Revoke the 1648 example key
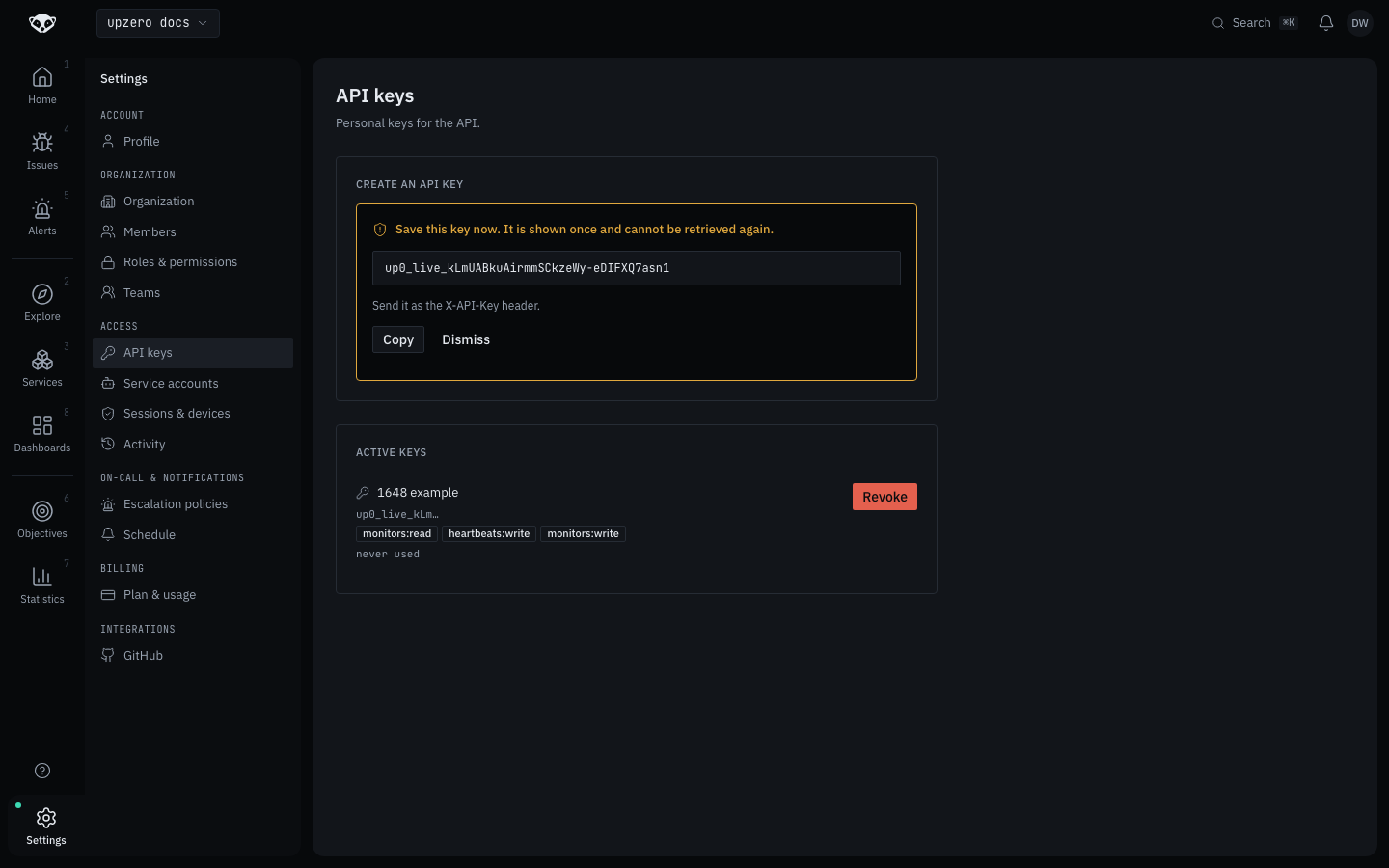 (885, 497)
